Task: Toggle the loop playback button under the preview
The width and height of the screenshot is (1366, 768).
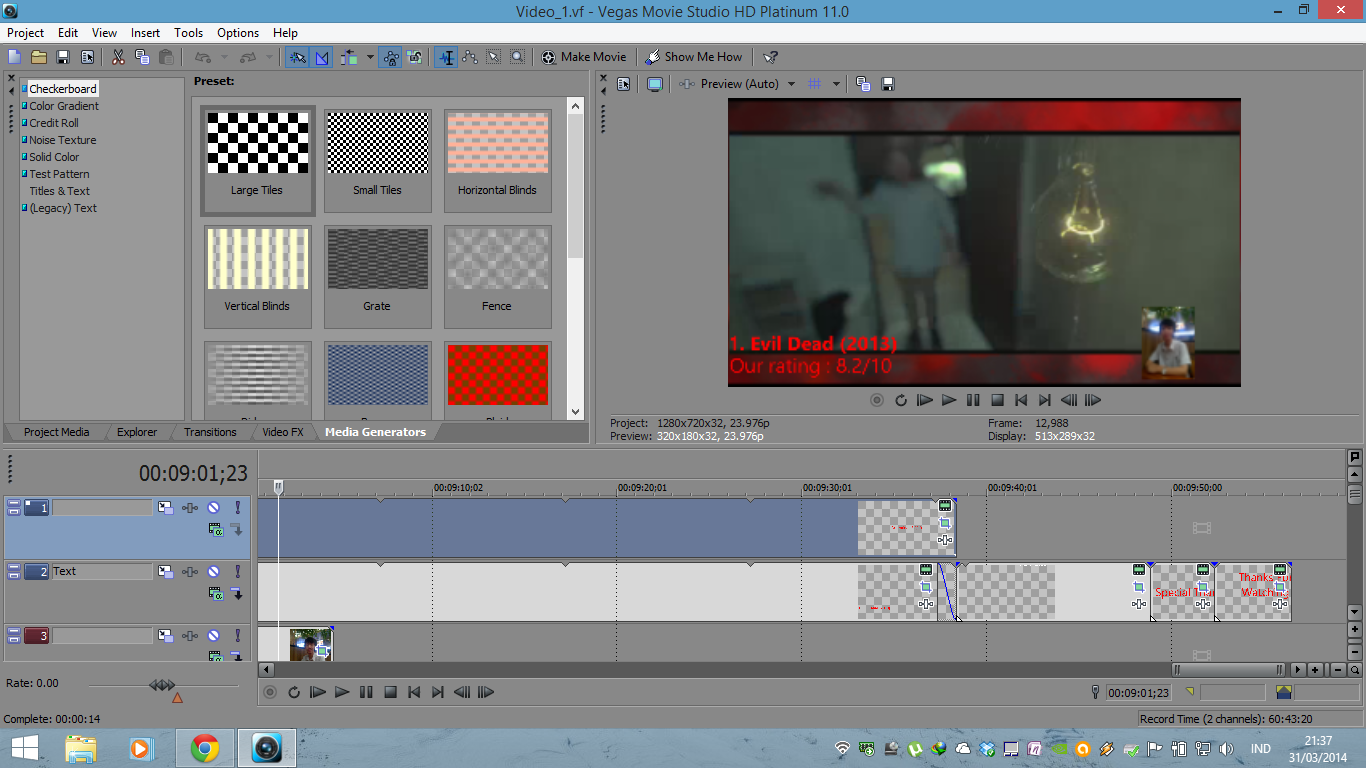Action: coord(901,400)
